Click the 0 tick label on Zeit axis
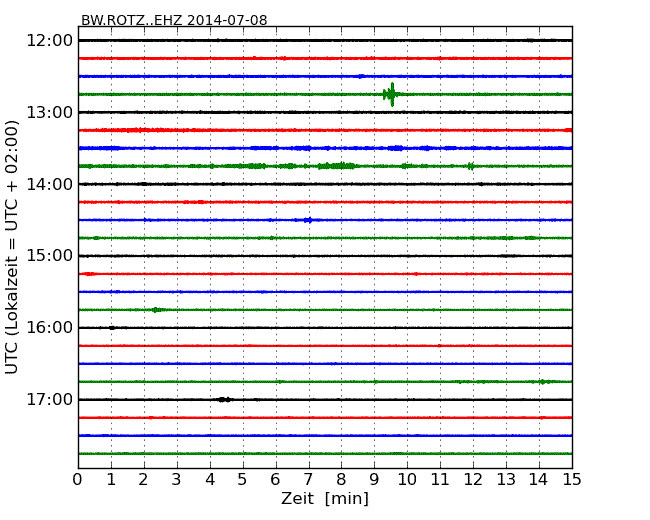This screenshot has width=650, height=520. click(78, 480)
